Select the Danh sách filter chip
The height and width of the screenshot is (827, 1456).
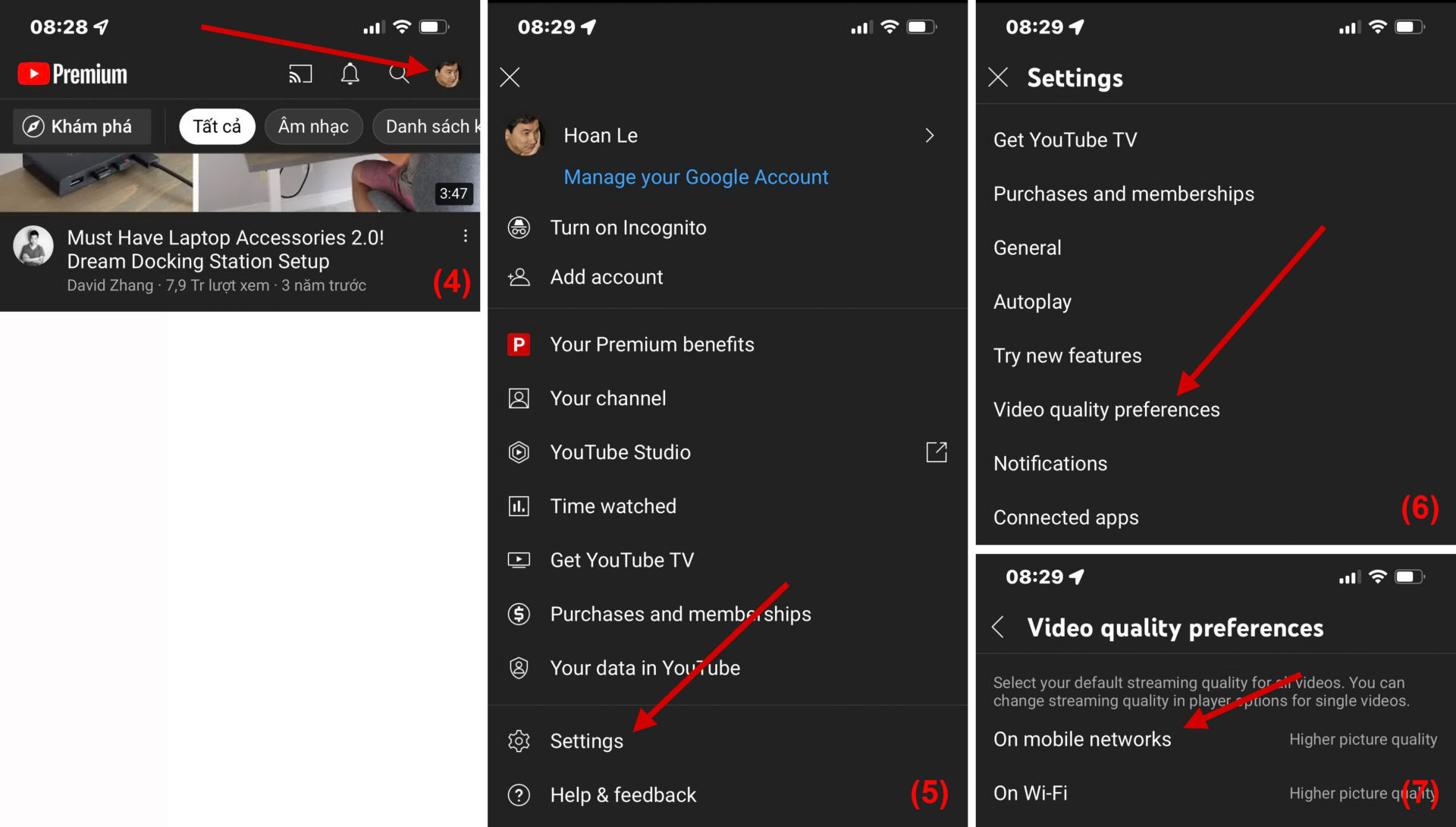tap(427, 126)
